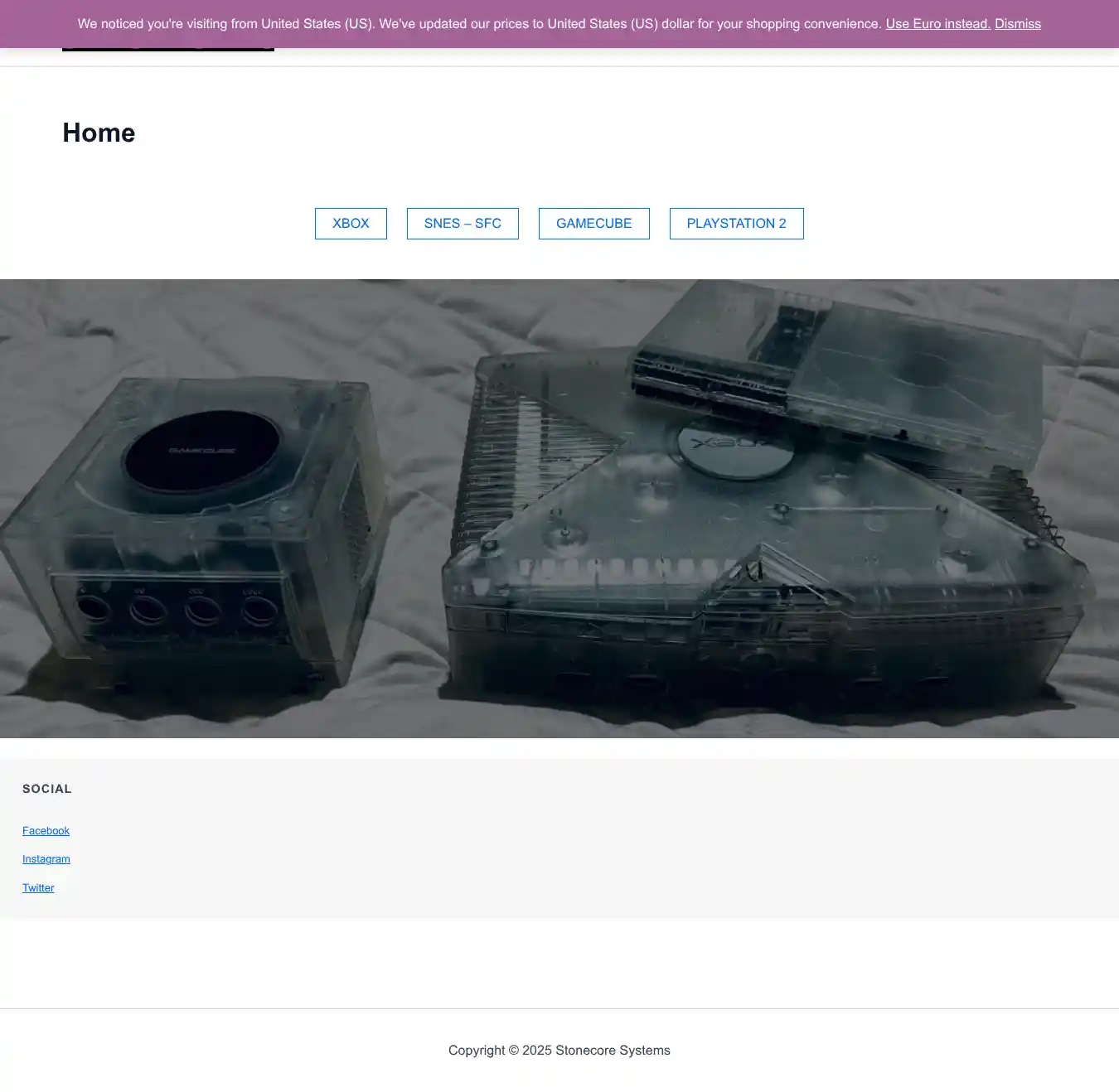Dismiss the currency notice banner
Viewport: 1119px width, 1092px height.
pos(1017,24)
